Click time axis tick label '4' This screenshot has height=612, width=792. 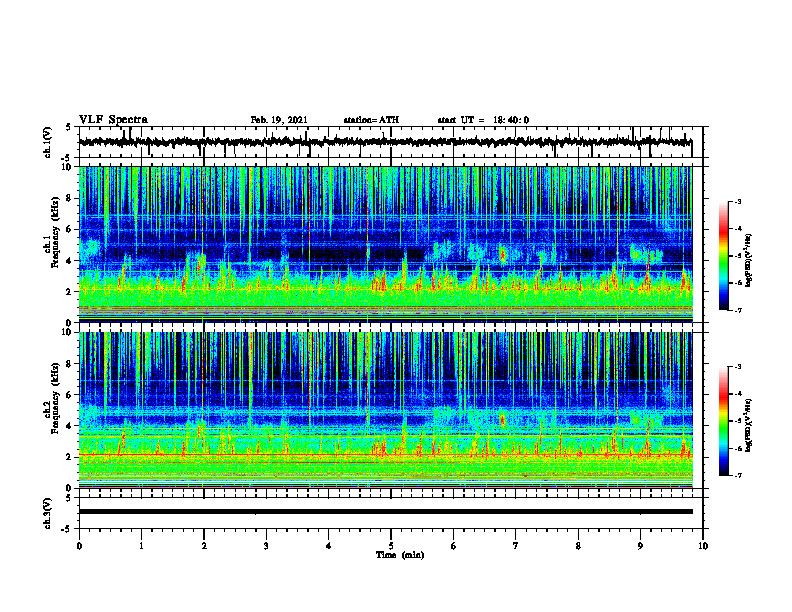329,546
